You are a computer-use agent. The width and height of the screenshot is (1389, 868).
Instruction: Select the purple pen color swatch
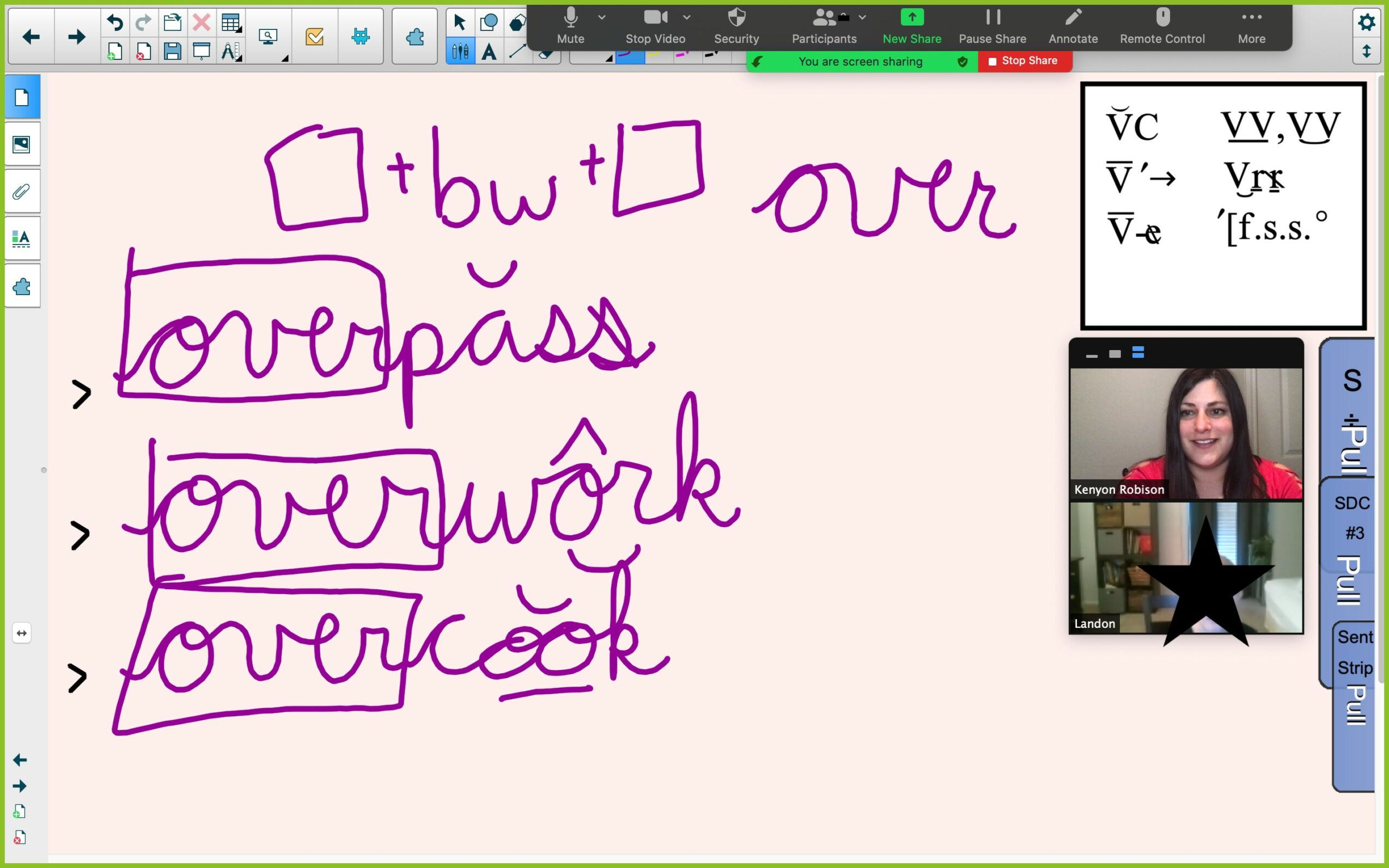pos(630,56)
